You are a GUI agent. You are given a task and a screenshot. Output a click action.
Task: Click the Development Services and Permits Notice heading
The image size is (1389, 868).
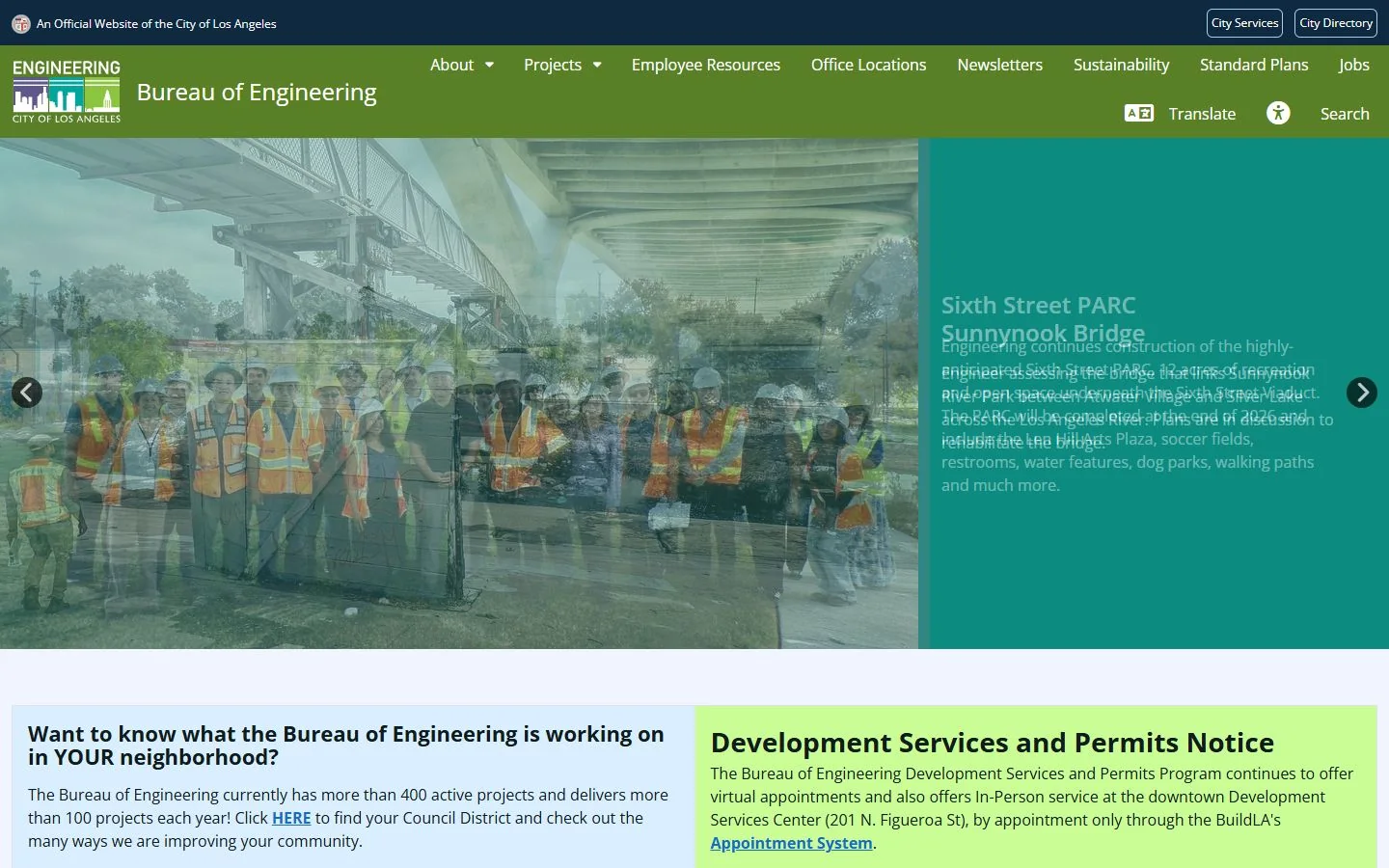(993, 743)
